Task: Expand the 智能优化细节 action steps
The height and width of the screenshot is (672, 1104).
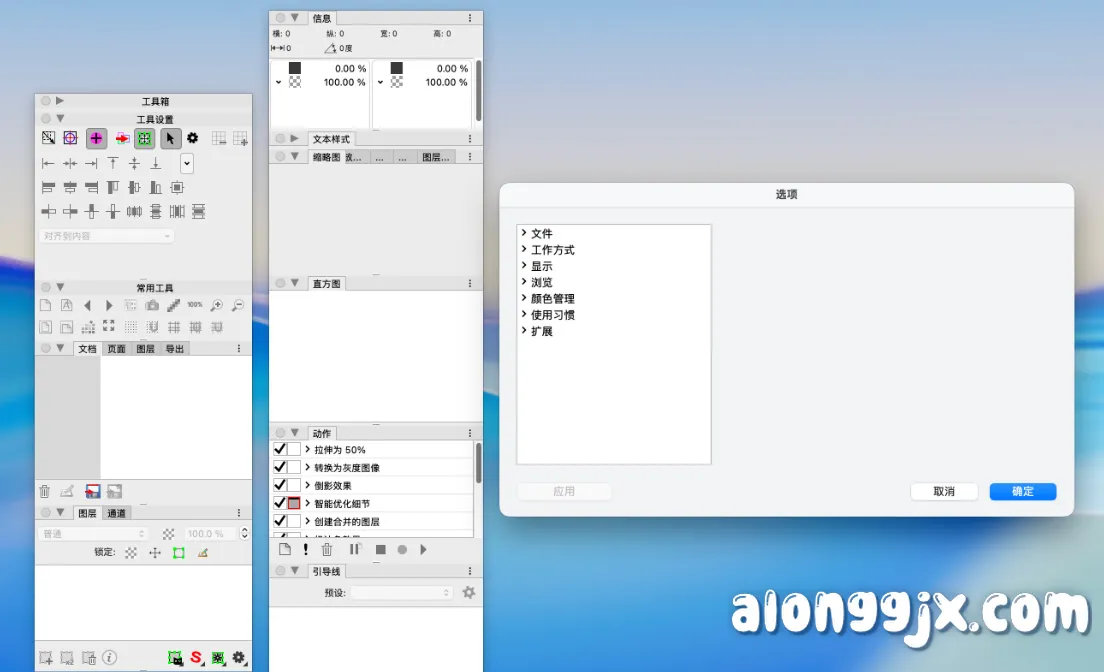Action: pos(307,503)
